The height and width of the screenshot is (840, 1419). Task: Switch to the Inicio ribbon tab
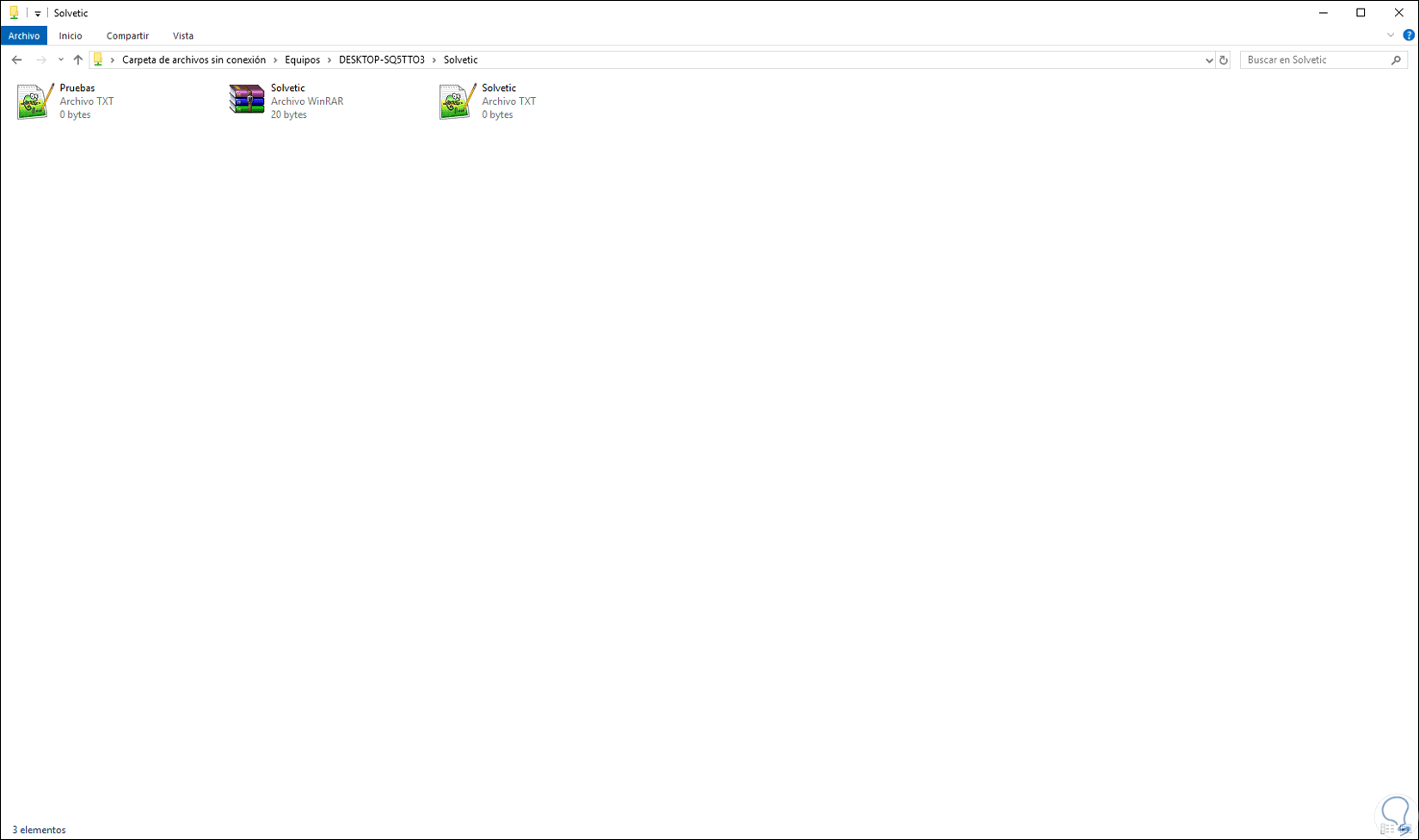tap(71, 35)
